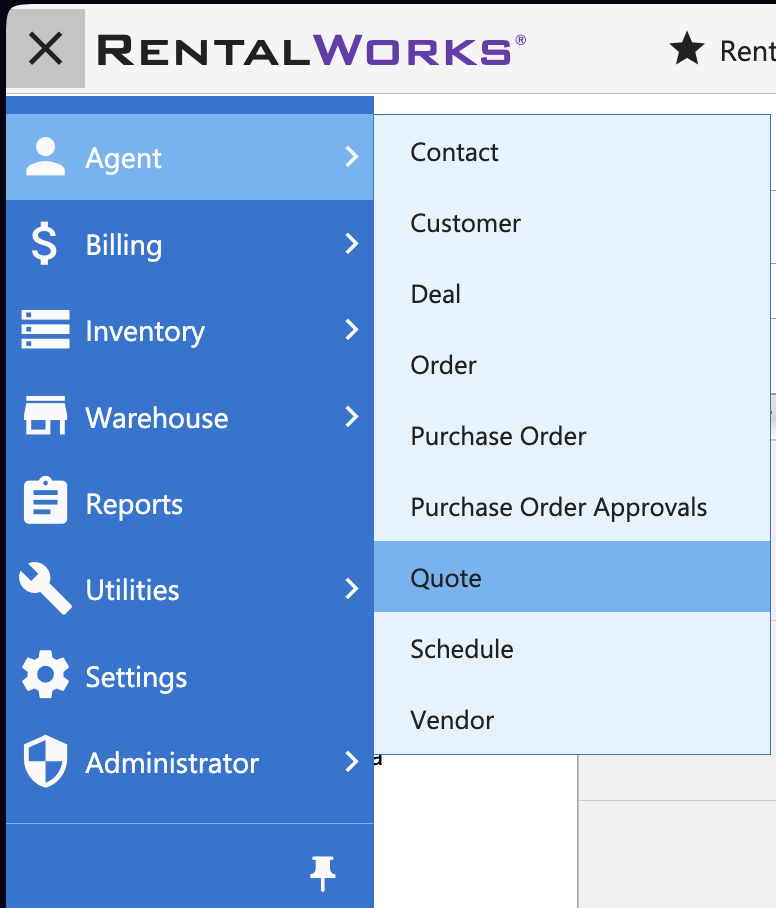Click the Billing dollar sign icon
This screenshot has width=776, height=908.
[x=44, y=243]
